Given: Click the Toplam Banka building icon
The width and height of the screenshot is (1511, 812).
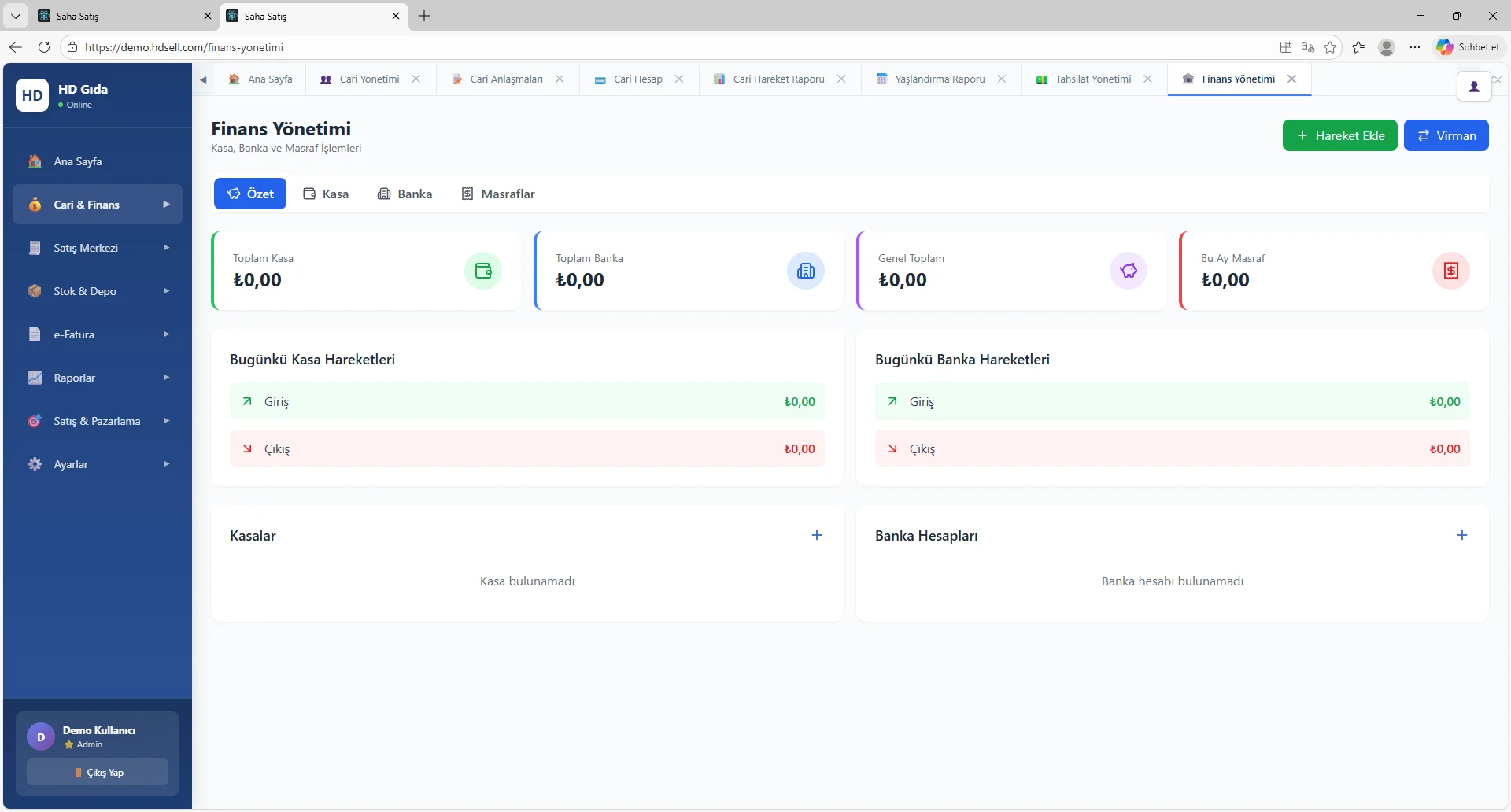Looking at the screenshot, I should point(806,271).
